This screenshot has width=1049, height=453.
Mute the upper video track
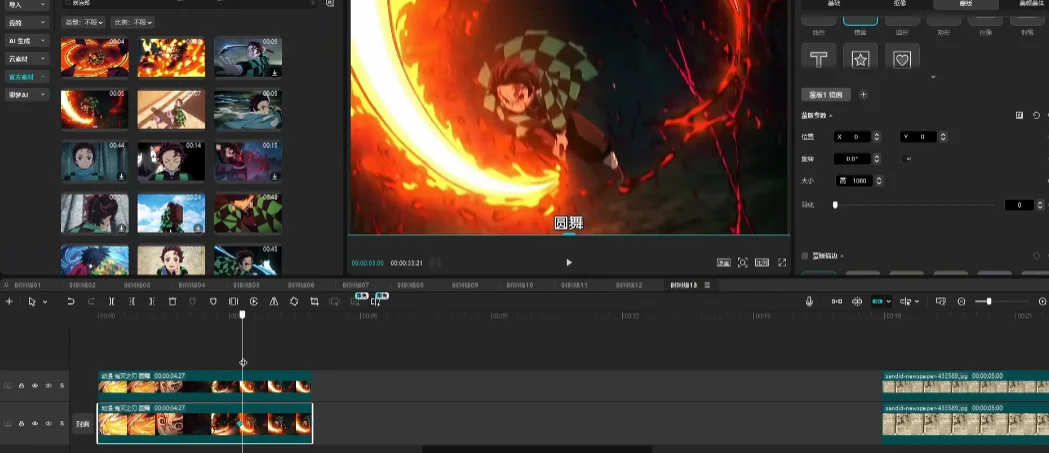[x=49, y=385]
